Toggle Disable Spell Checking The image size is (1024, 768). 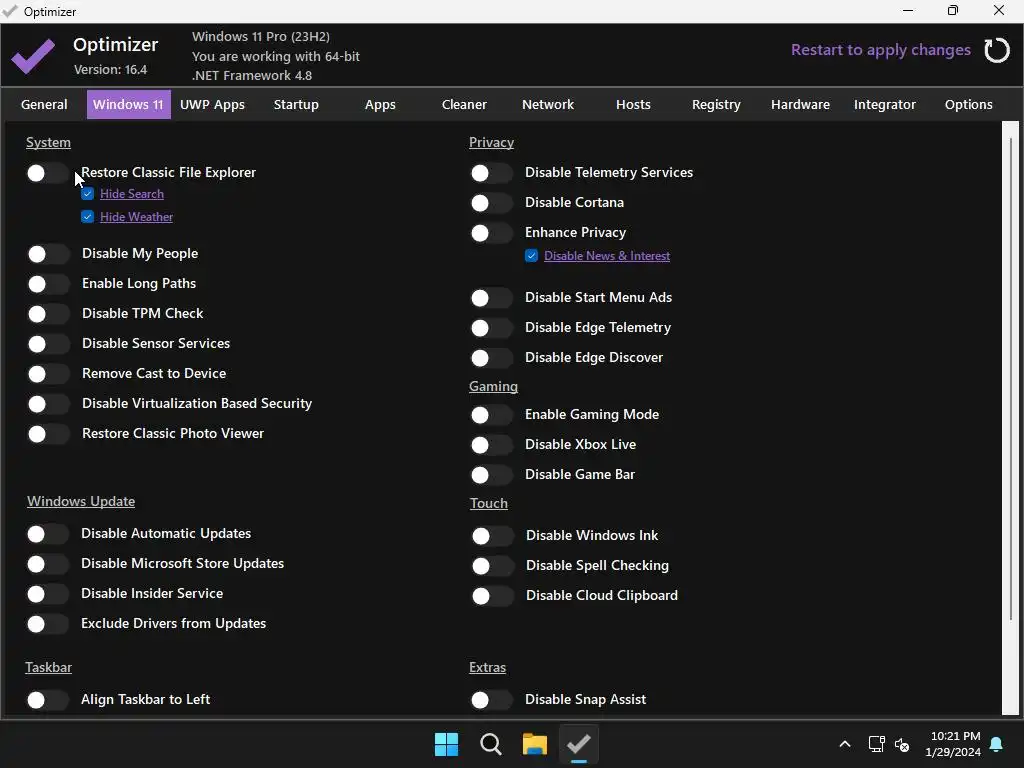tap(492, 566)
